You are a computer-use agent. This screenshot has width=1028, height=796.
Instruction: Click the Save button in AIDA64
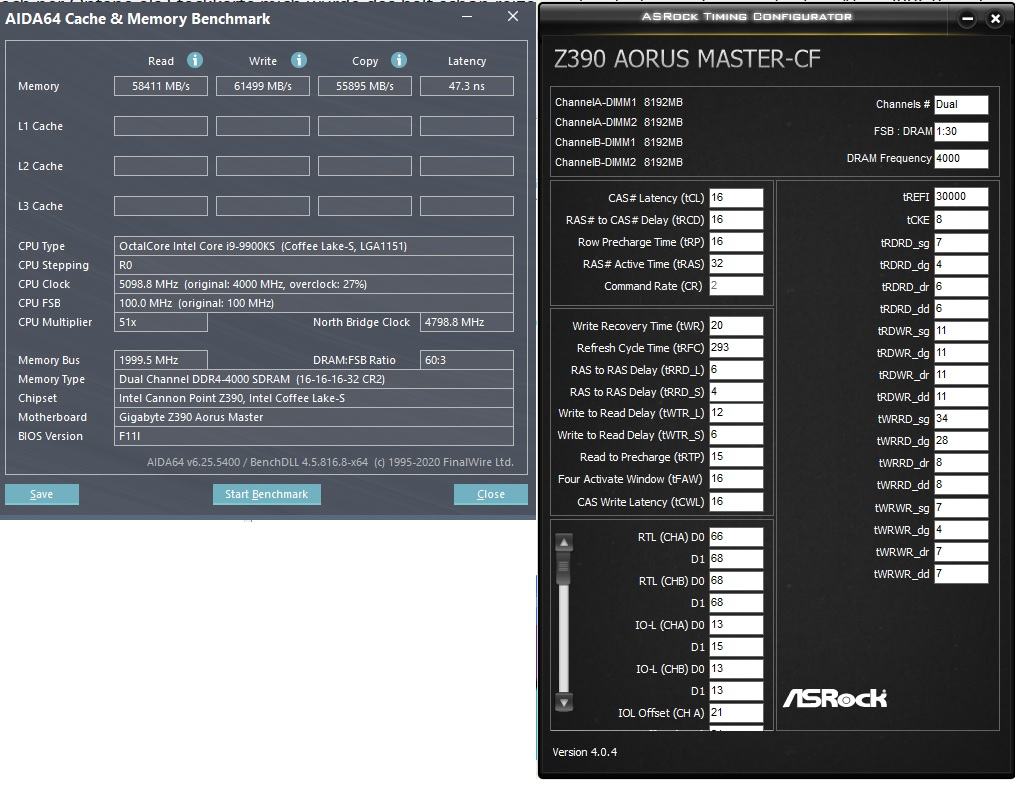pos(42,494)
